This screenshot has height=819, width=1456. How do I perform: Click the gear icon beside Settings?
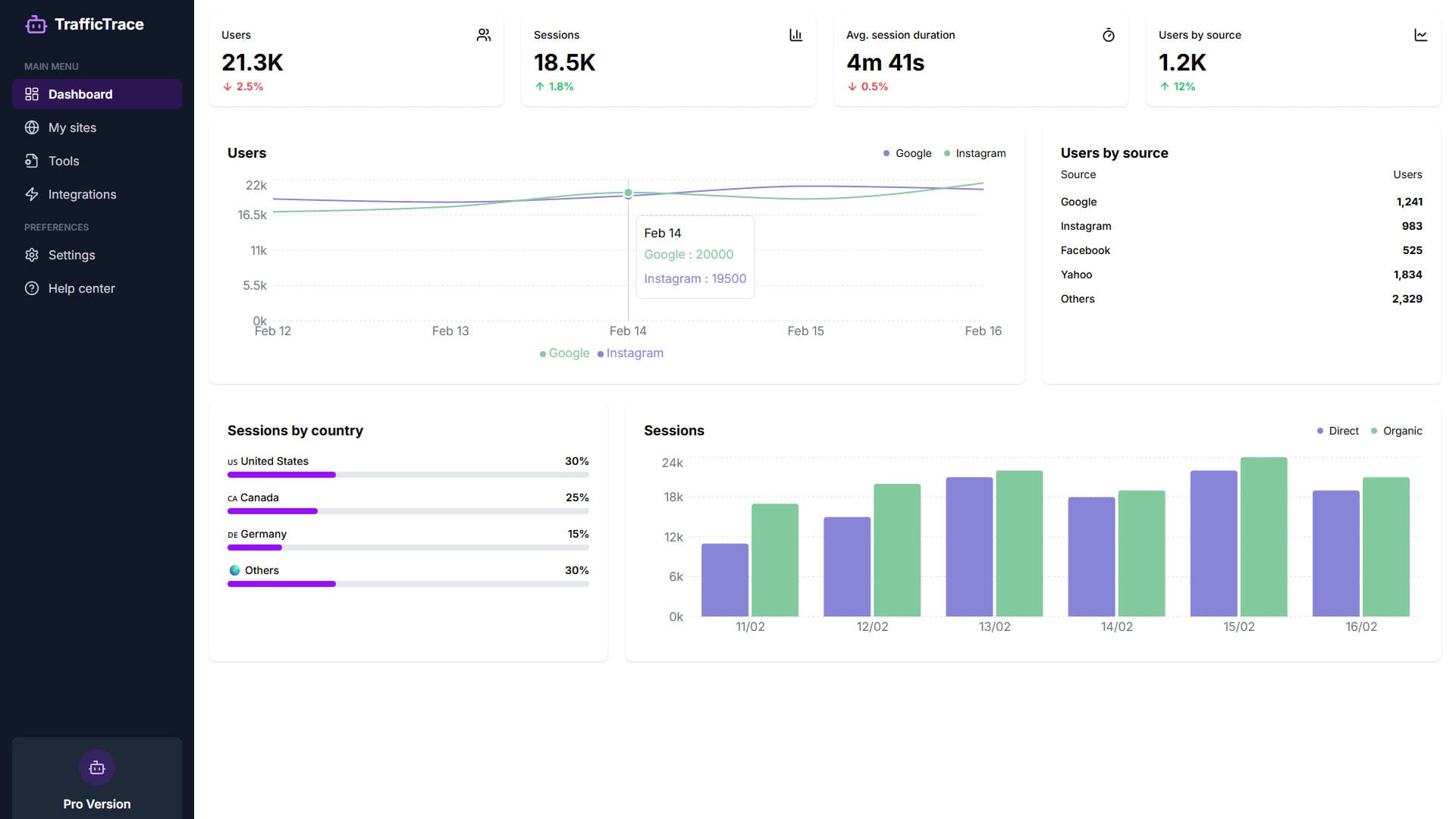(x=32, y=255)
